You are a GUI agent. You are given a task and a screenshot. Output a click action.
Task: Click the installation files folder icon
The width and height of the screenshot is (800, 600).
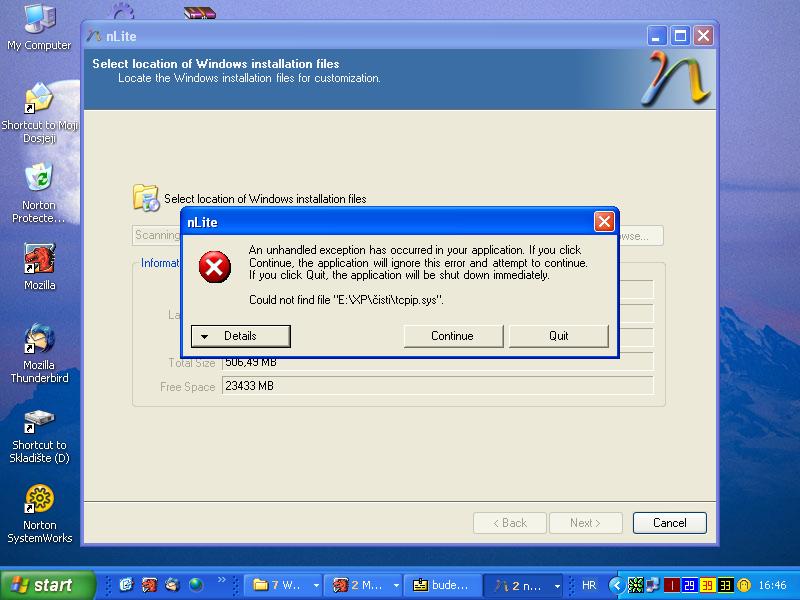(x=146, y=198)
